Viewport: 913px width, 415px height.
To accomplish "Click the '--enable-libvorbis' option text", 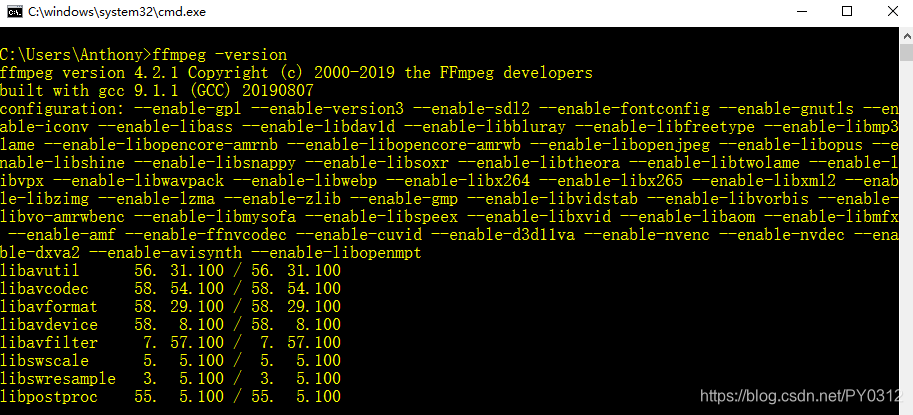I will pyautogui.click(x=728, y=199).
